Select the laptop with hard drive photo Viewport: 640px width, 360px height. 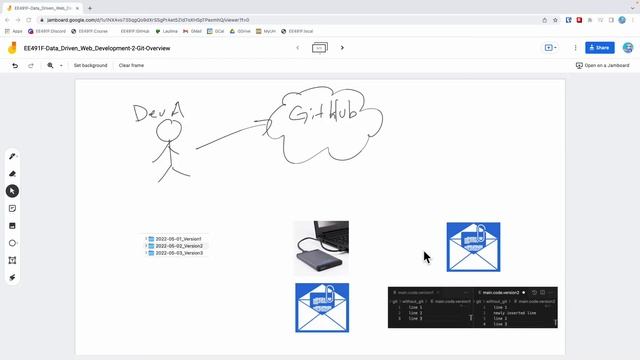(322, 248)
